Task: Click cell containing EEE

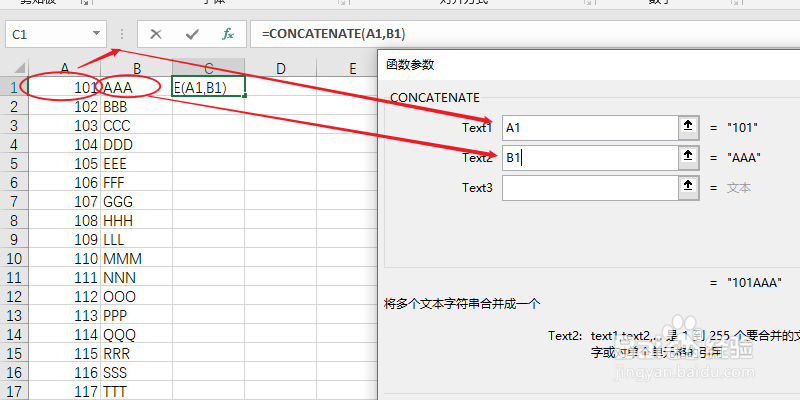Action: pos(137,163)
